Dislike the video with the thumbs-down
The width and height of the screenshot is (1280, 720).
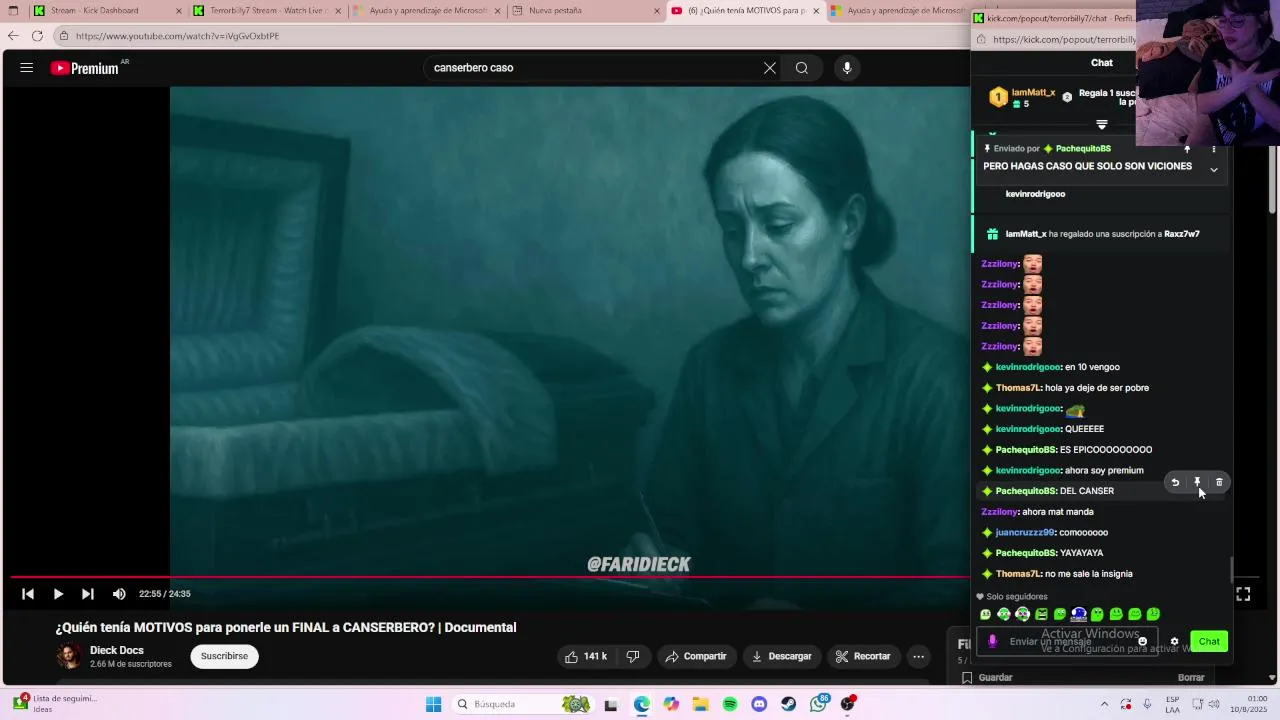tap(633, 656)
